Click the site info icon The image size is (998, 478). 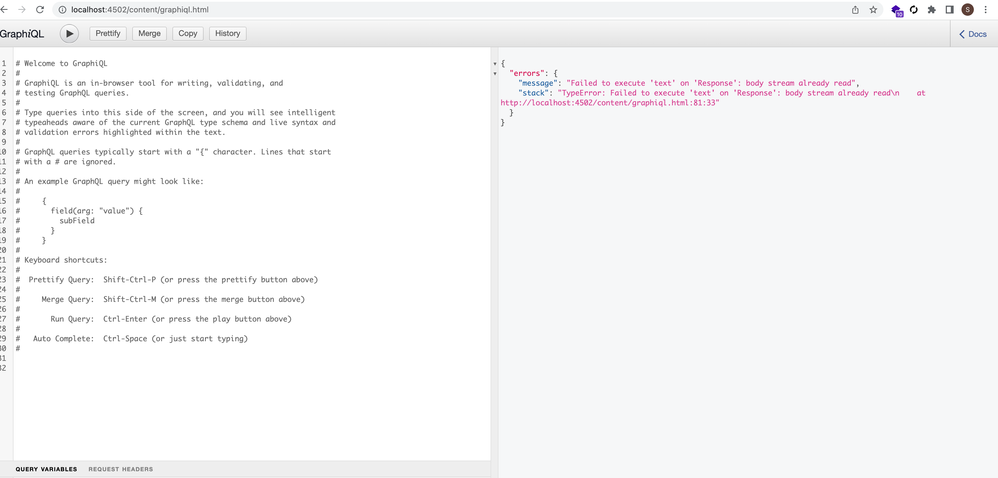coord(62,10)
